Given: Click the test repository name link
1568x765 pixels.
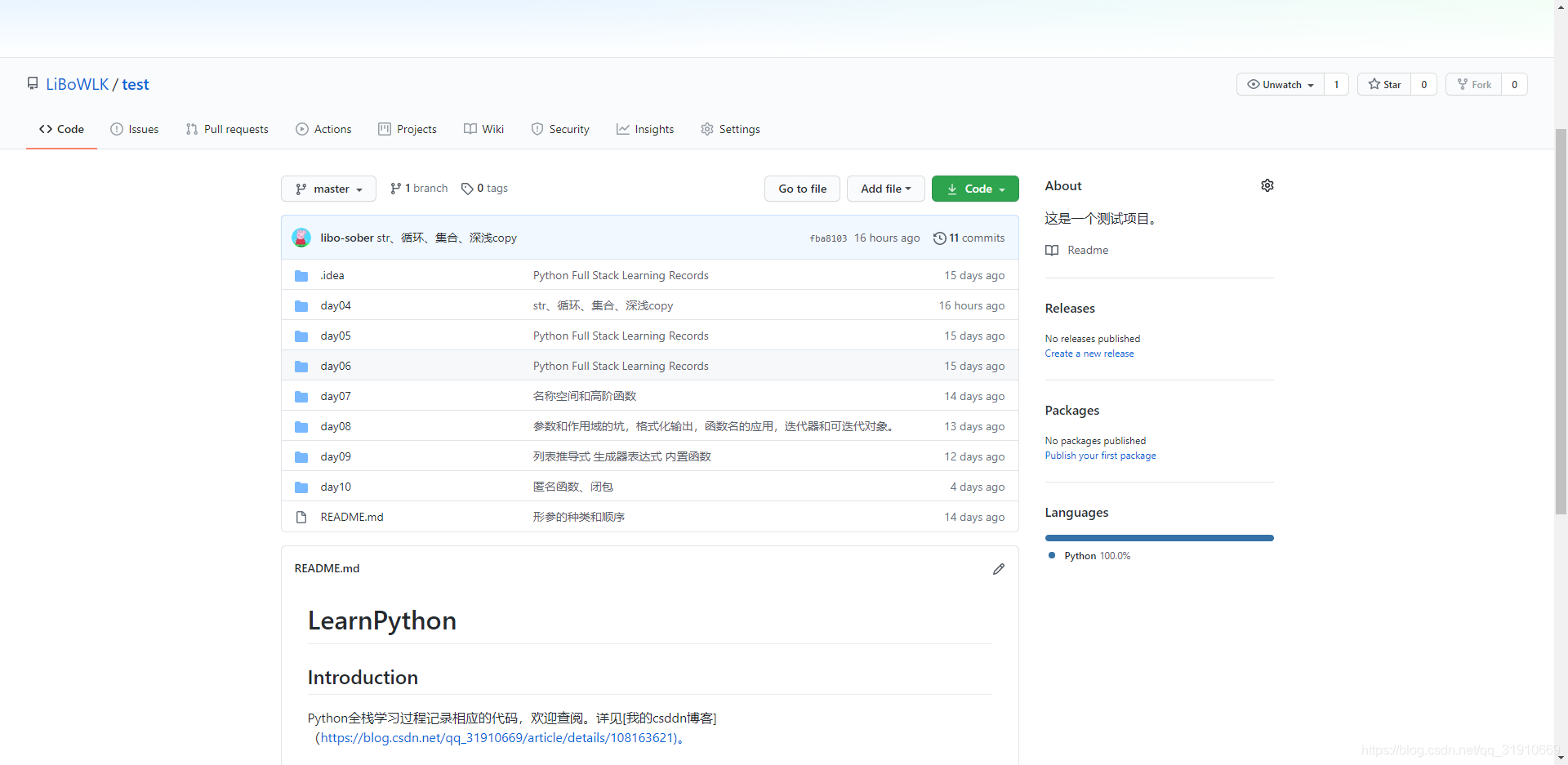Looking at the screenshot, I should [136, 84].
